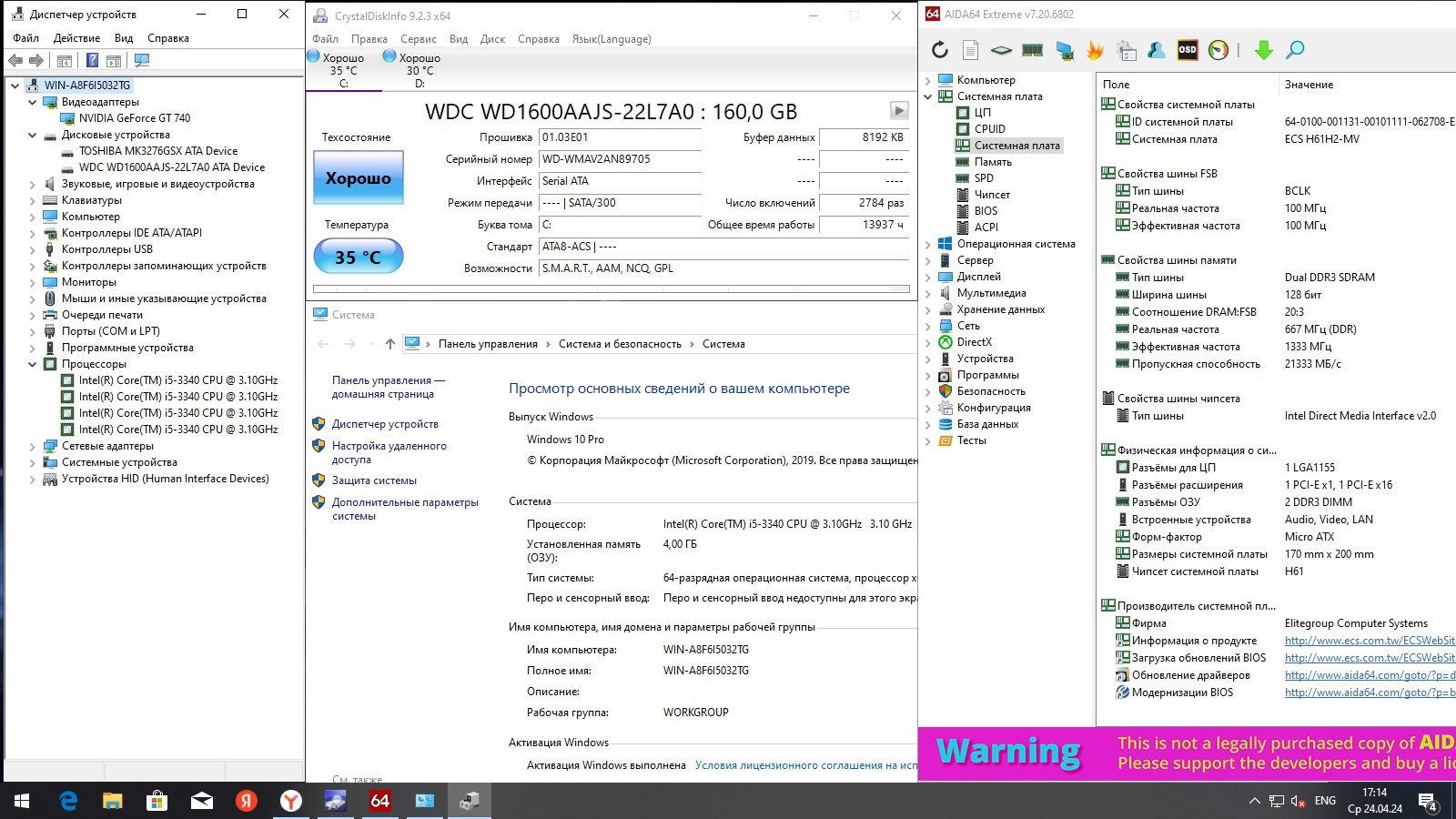Image resolution: width=1456 pixels, height=819 pixels.
Task: Open the Вид menu in Device Manager
Action: (x=124, y=38)
